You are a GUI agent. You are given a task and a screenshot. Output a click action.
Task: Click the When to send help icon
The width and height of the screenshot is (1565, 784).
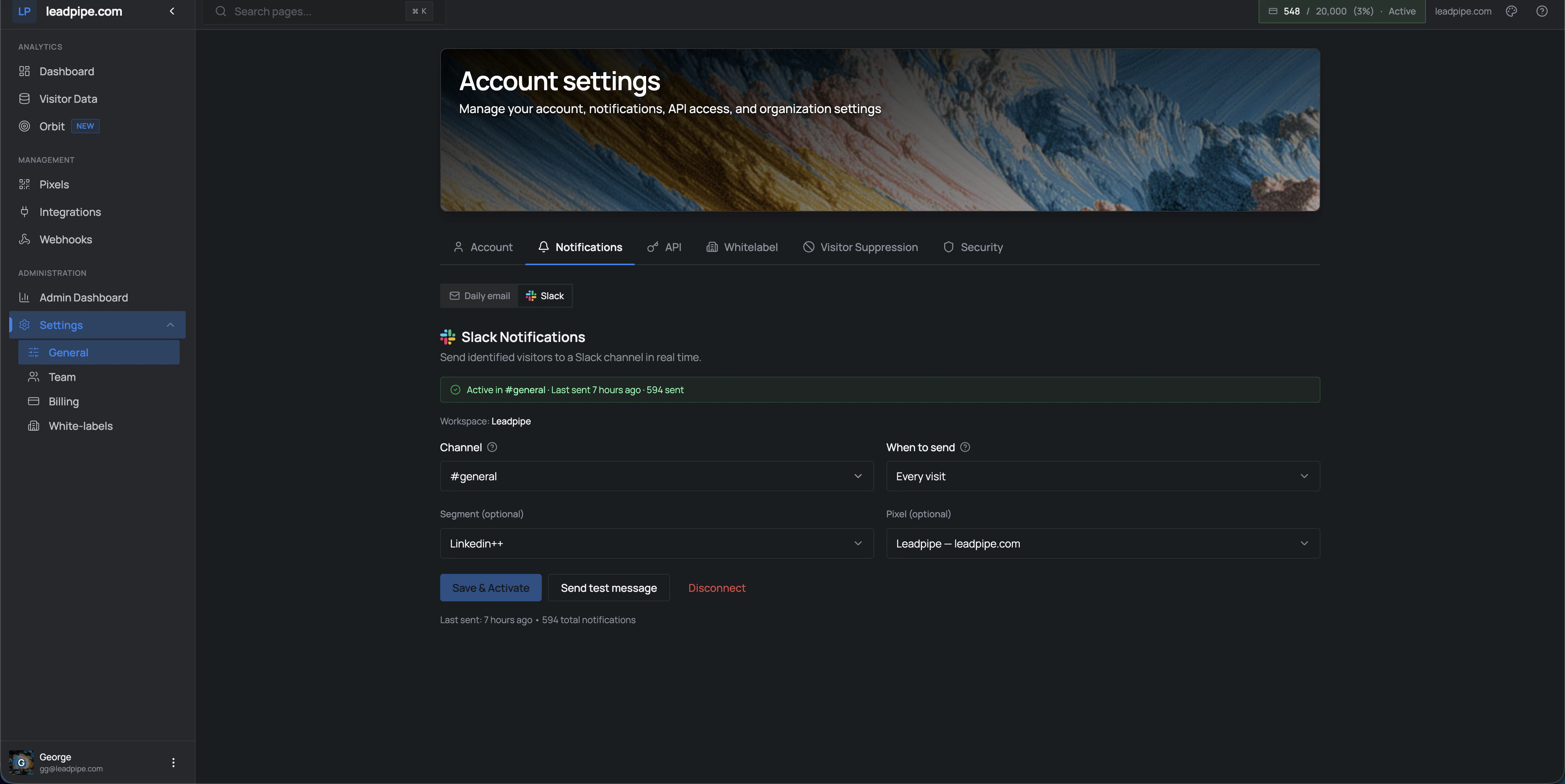tap(965, 447)
